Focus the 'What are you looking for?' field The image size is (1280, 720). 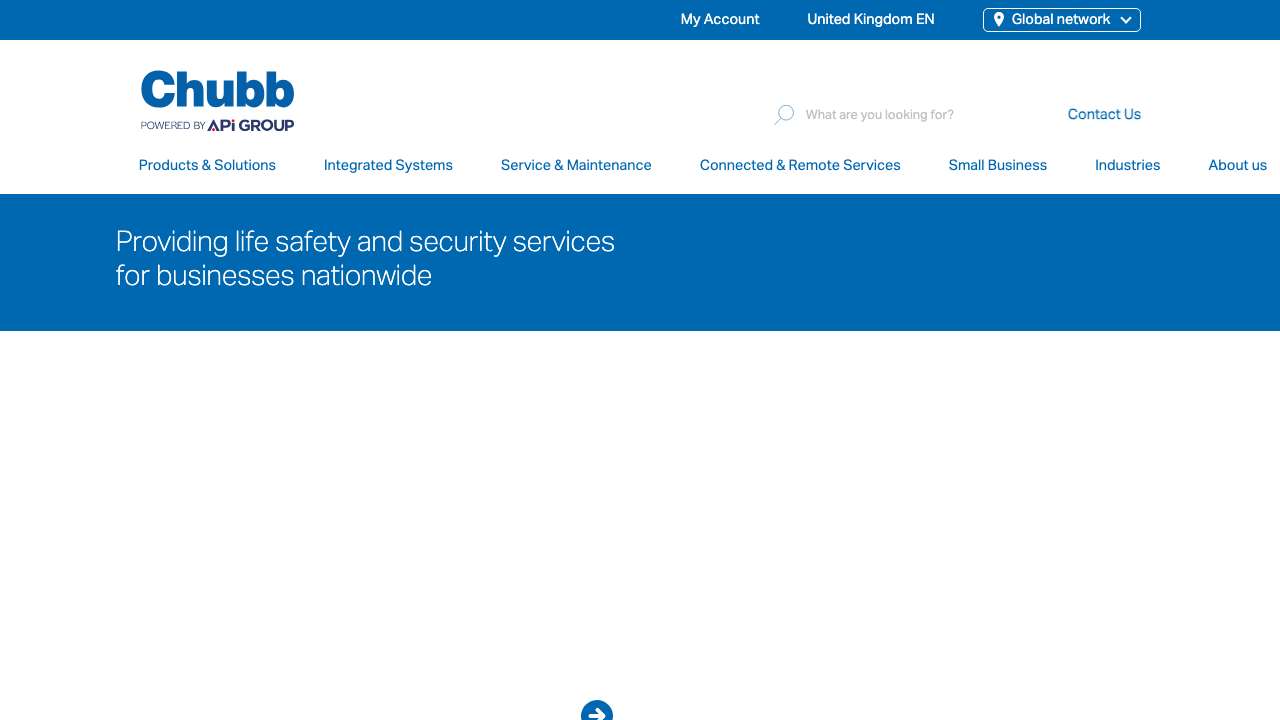pos(900,115)
